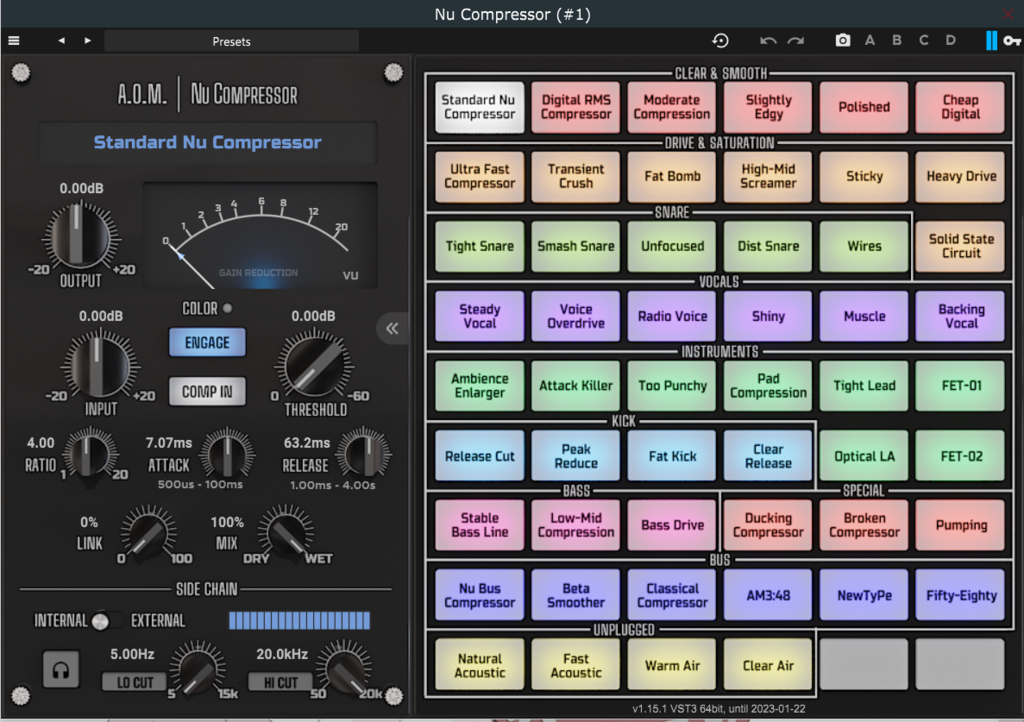
Task: Pick the Release Cut preset
Action: point(479,456)
